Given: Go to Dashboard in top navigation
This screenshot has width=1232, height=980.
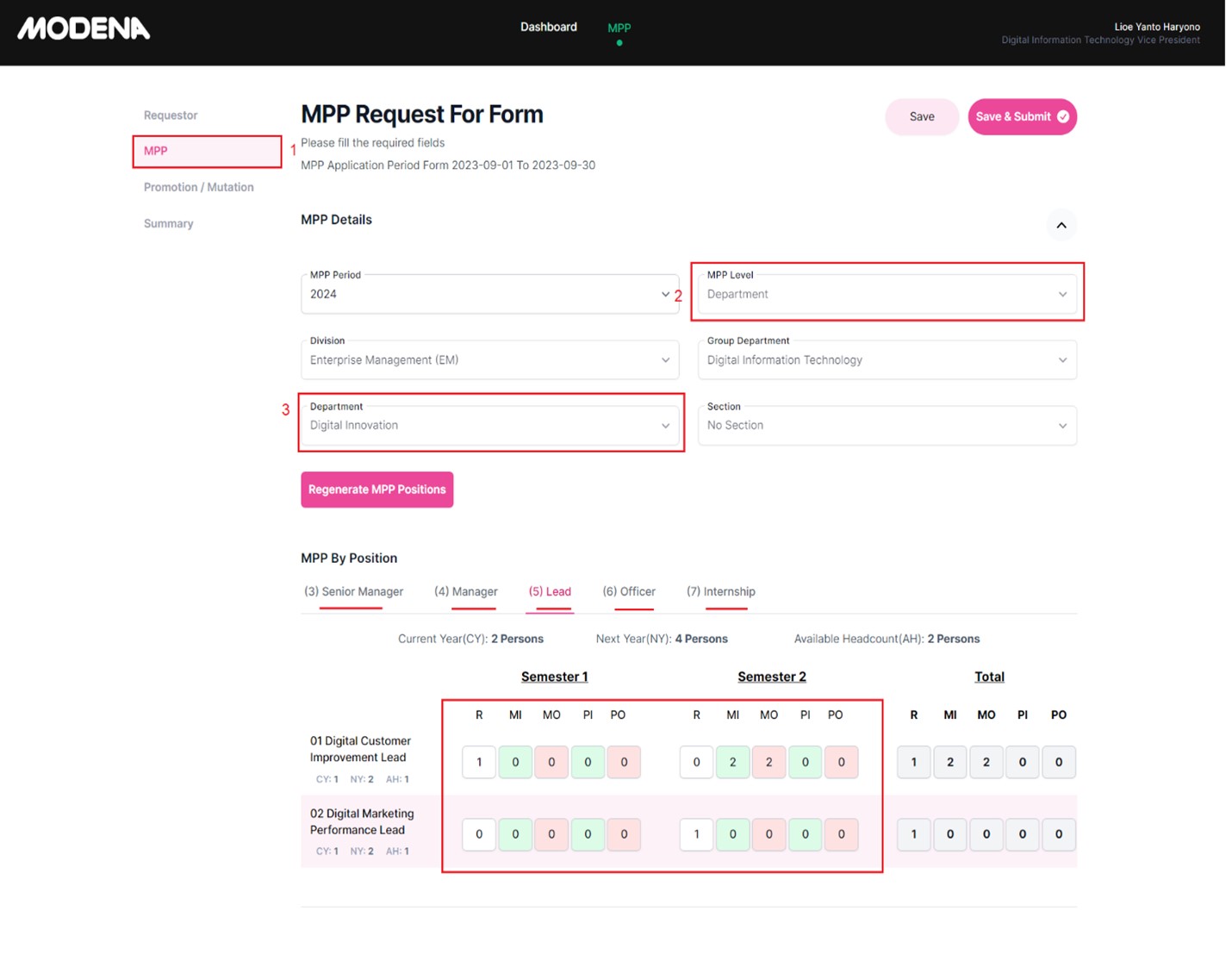Looking at the screenshot, I should [548, 28].
